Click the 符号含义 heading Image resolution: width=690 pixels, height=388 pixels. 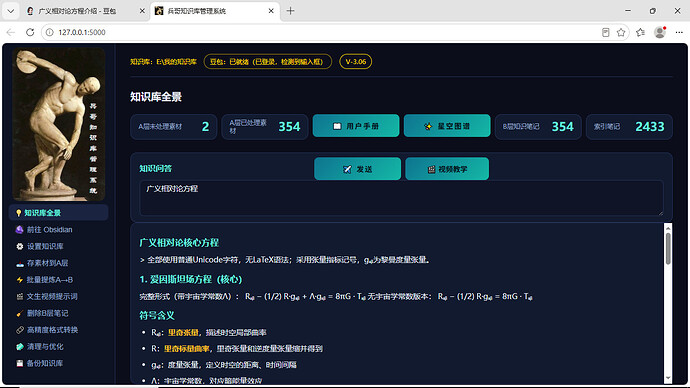point(157,315)
